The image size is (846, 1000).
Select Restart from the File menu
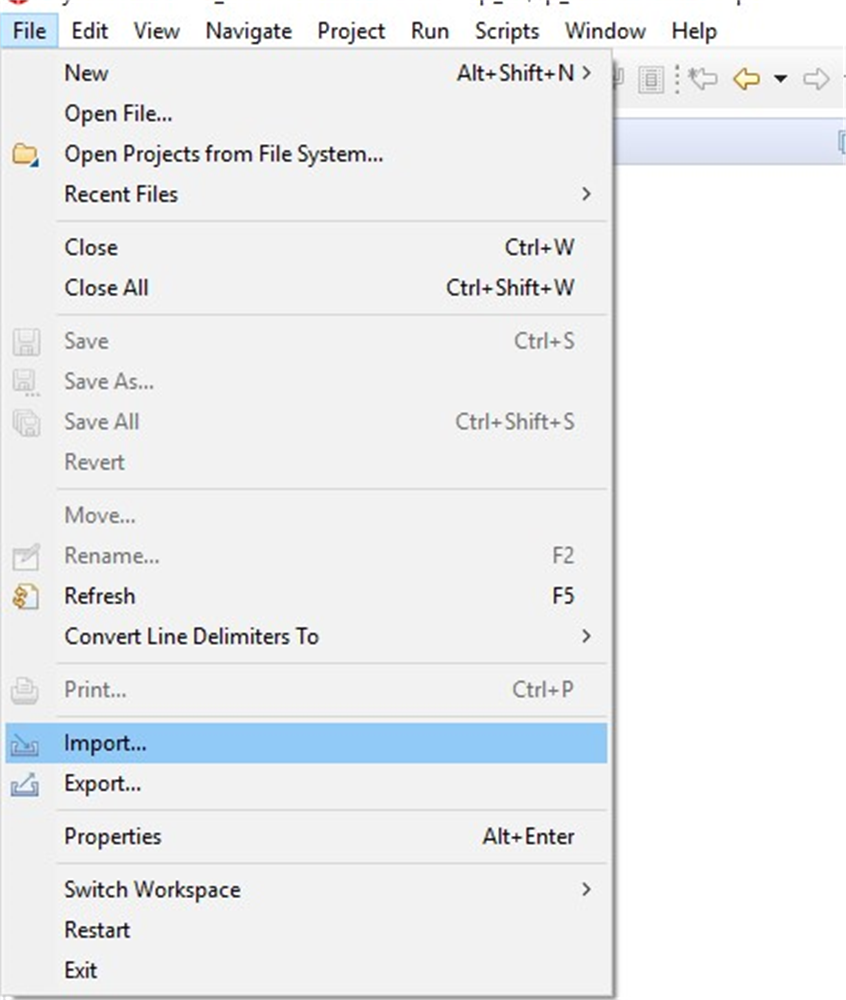pyautogui.click(x=97, y=930)
